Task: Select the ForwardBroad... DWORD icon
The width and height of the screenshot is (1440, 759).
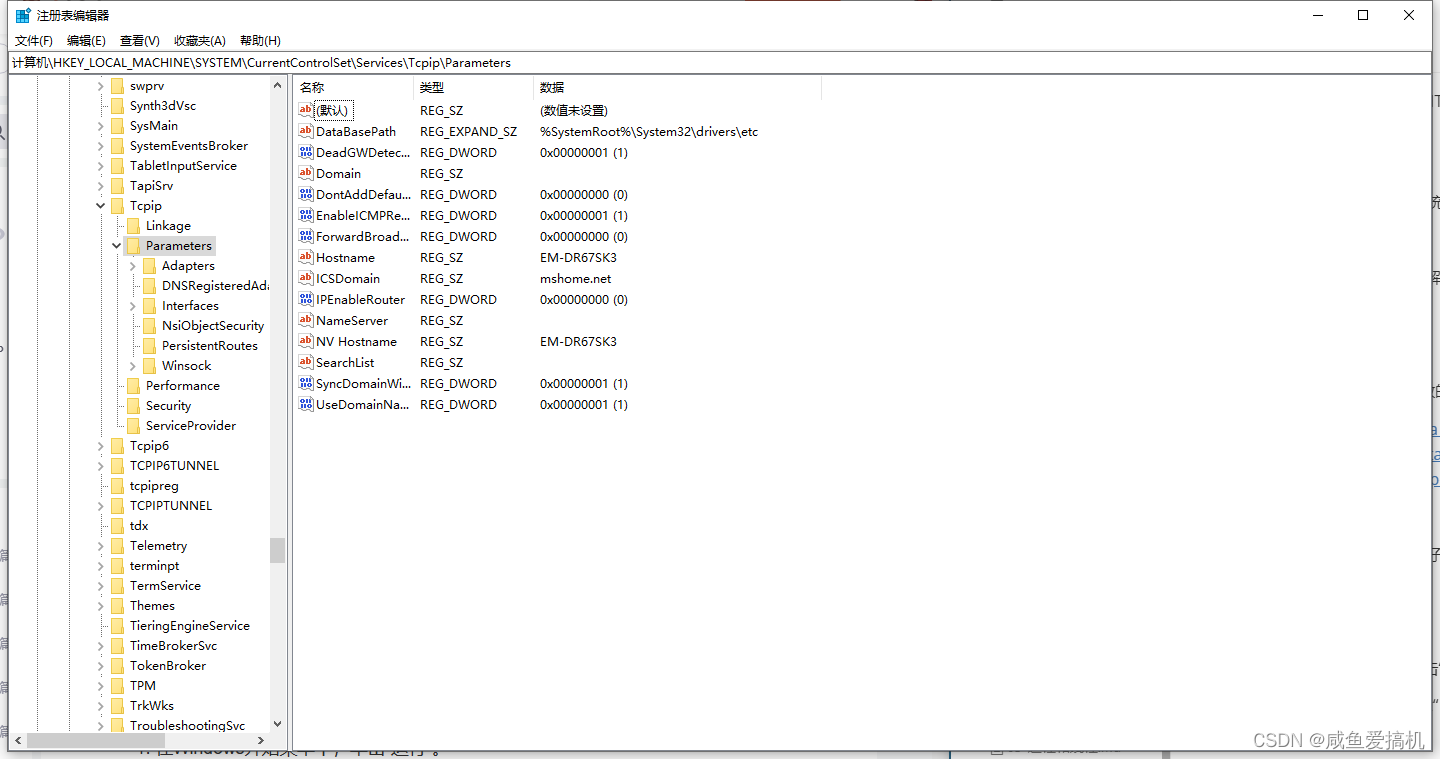Action: 306,236
